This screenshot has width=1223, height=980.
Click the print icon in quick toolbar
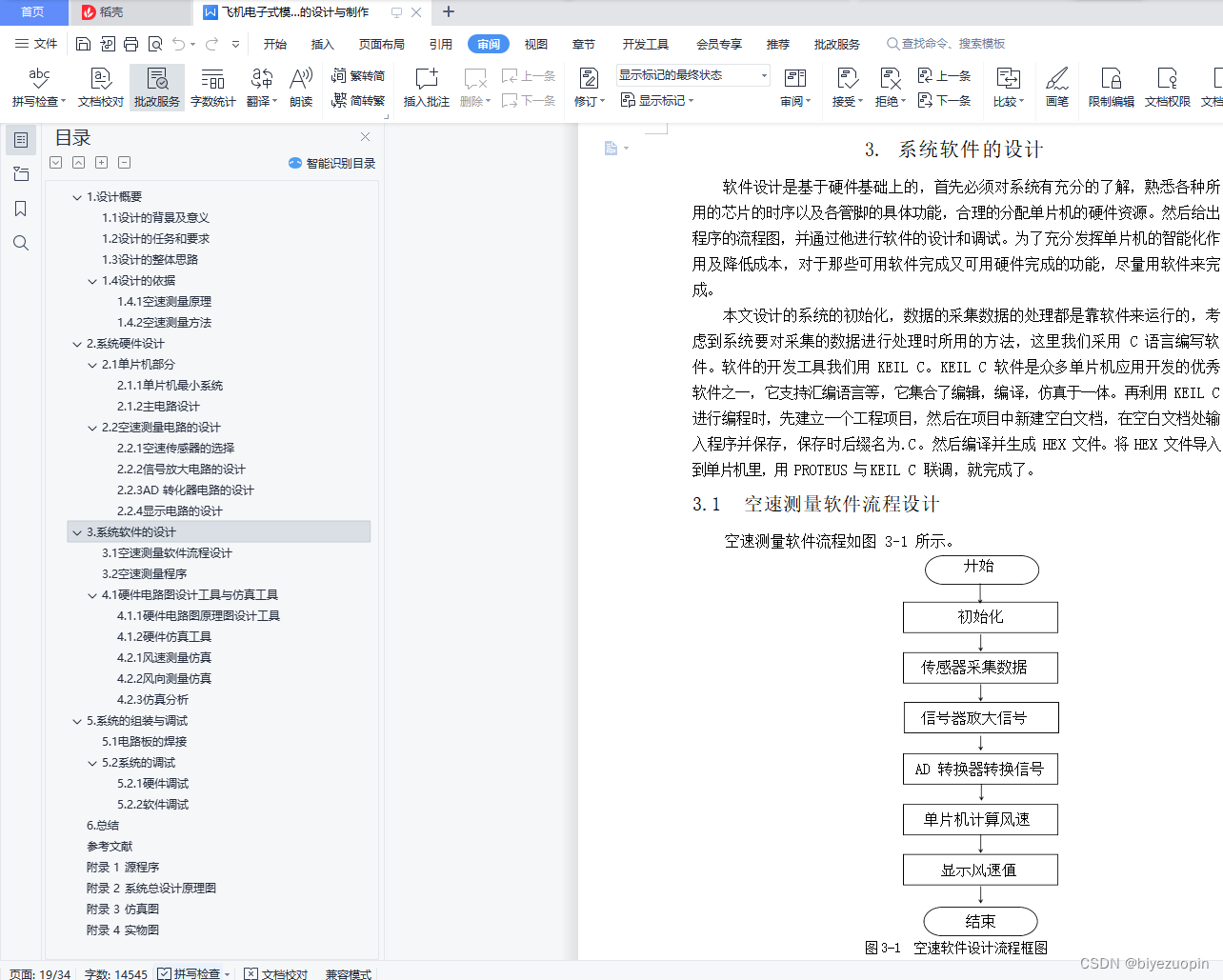pyautogui.click(x=131, y=44)
